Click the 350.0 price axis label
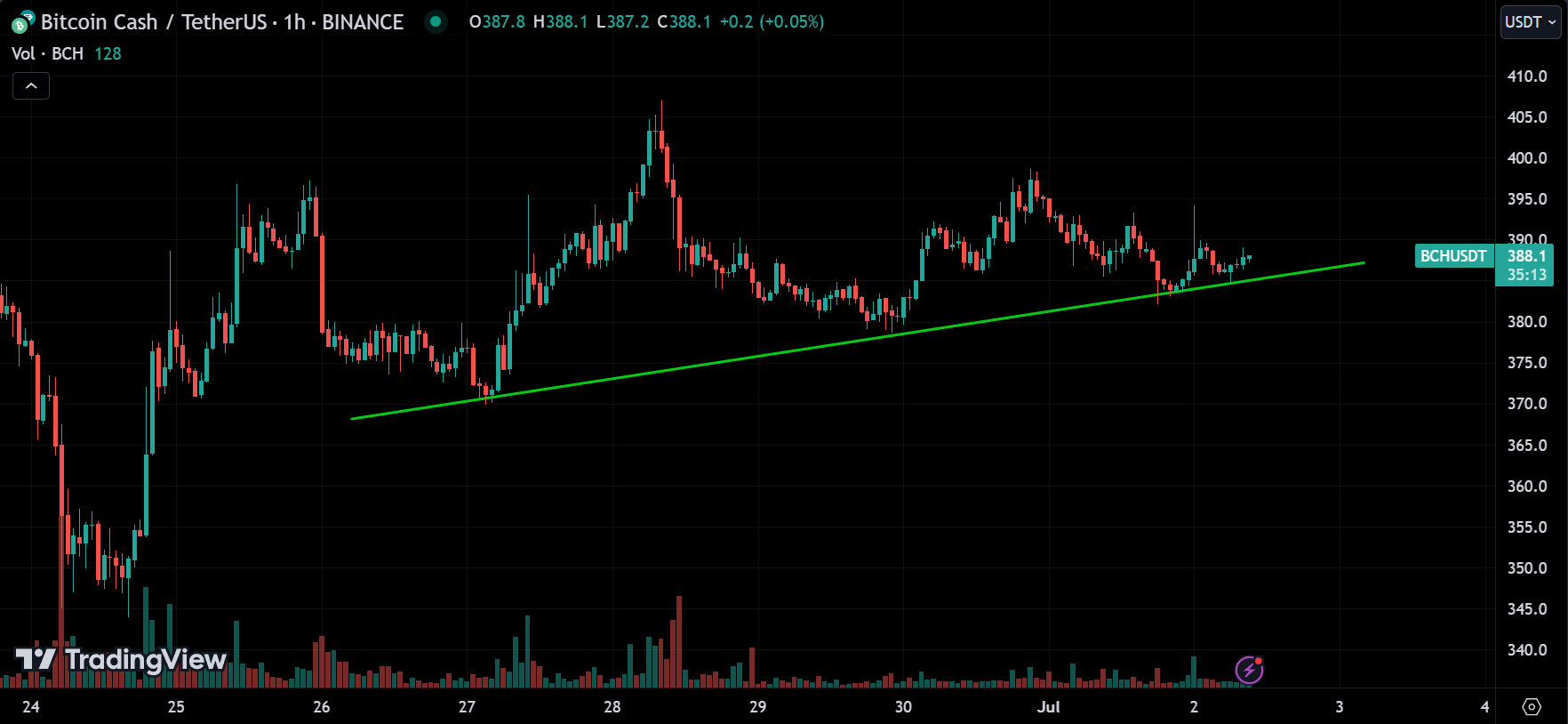 pos(1526,568)
